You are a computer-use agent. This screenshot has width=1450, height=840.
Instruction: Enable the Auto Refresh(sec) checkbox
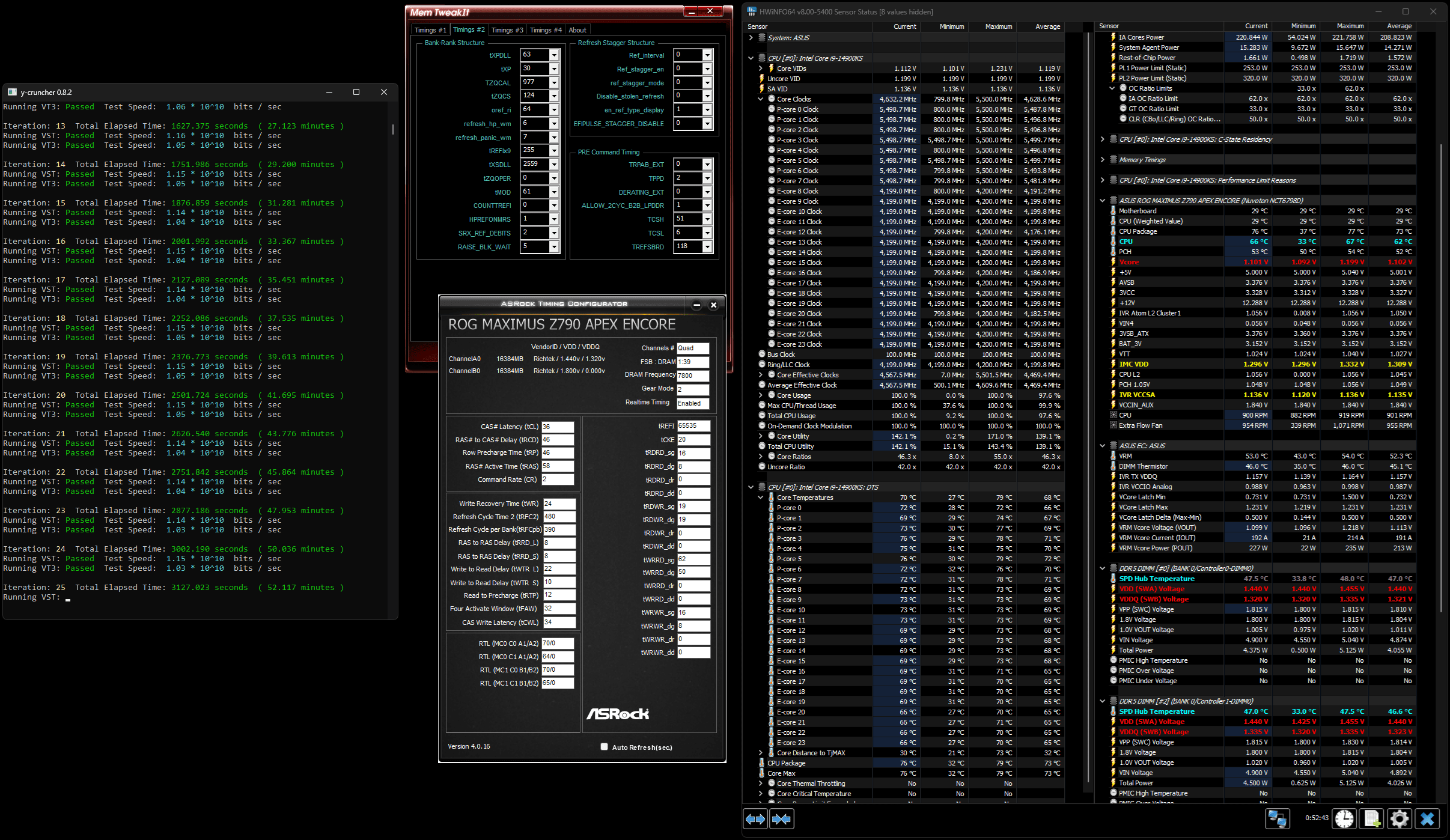tap(604, 747)
